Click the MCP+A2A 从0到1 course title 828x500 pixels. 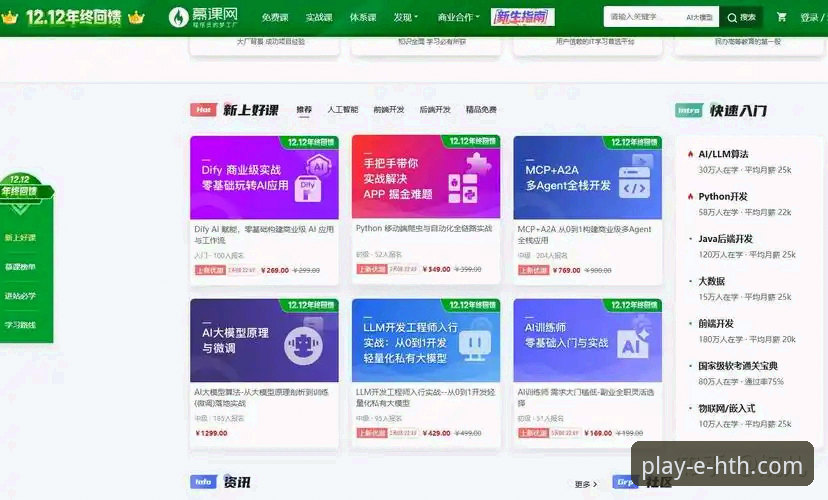(584, 234)
